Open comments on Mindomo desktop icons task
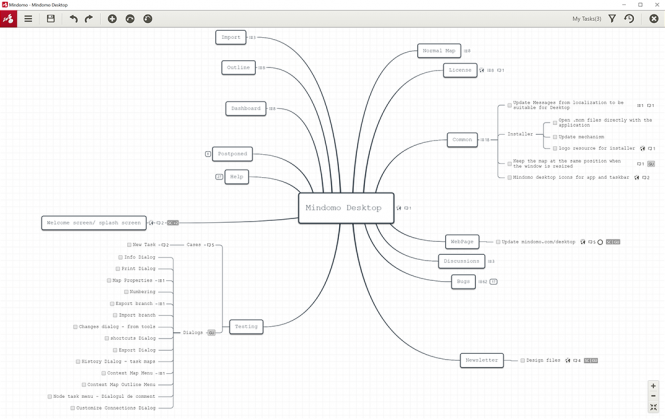665x419 pixels. tap(645, 178)
